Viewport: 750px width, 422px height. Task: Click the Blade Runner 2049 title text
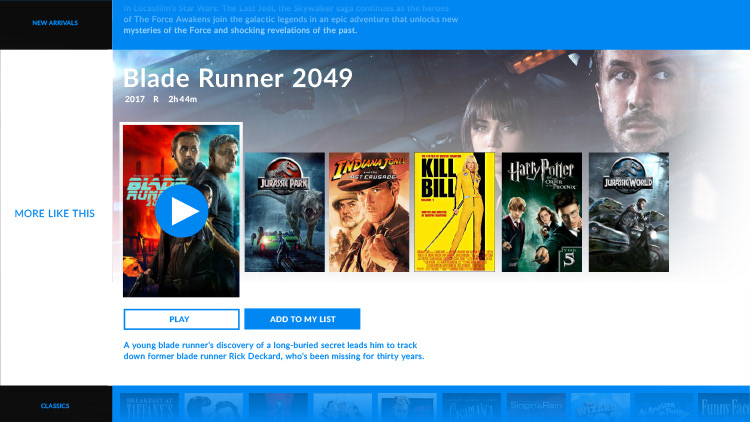[238, 78]
